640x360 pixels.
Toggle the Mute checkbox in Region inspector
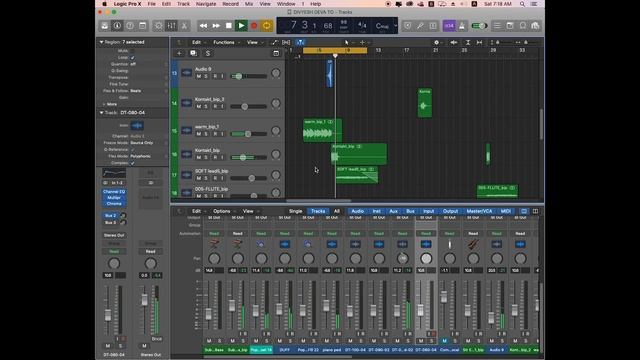[132, 51]
